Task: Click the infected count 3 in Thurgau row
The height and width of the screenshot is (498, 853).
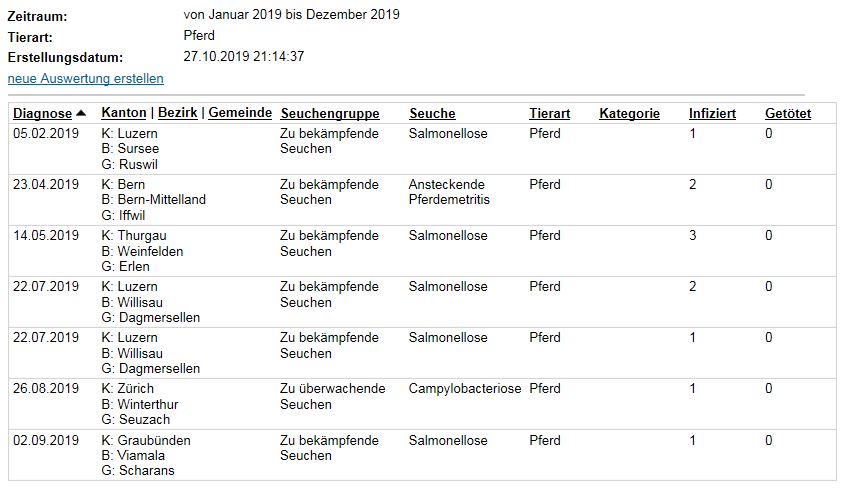Action: pos(693,236)
